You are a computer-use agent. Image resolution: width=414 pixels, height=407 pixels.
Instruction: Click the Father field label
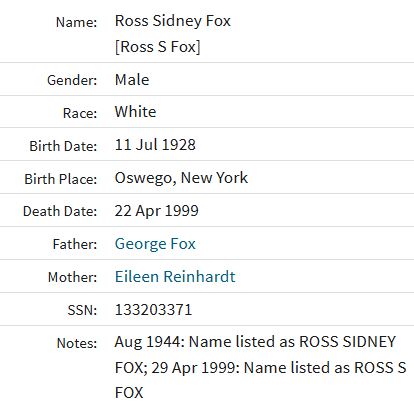tap(75, 244)
